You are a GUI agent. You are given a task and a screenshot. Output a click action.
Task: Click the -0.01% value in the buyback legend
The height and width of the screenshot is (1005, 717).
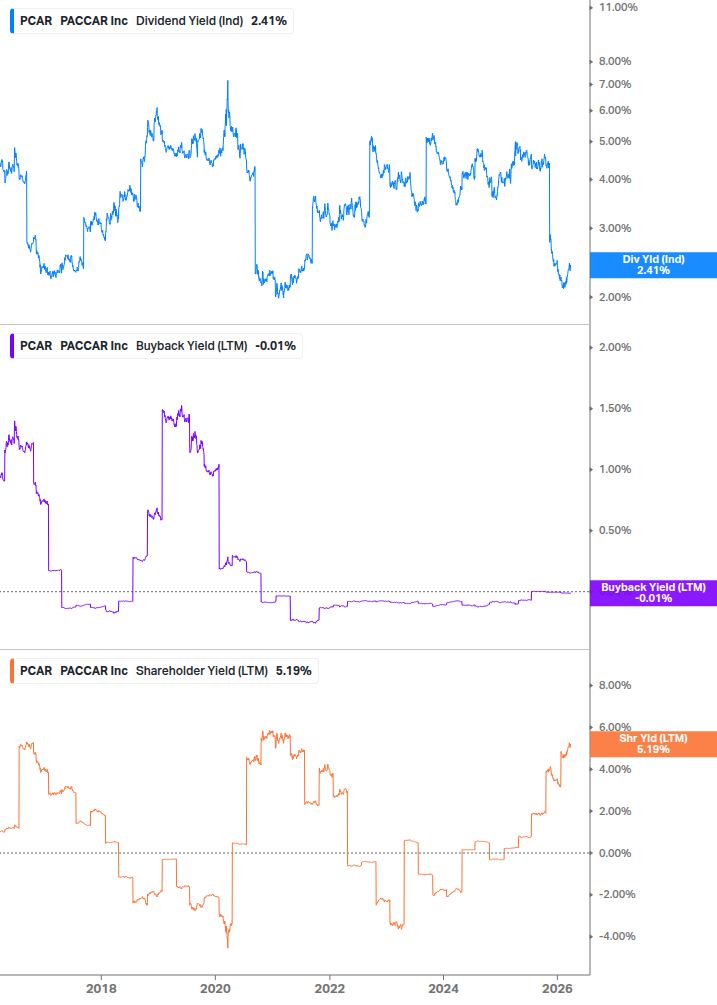click(x=276, y=346)
